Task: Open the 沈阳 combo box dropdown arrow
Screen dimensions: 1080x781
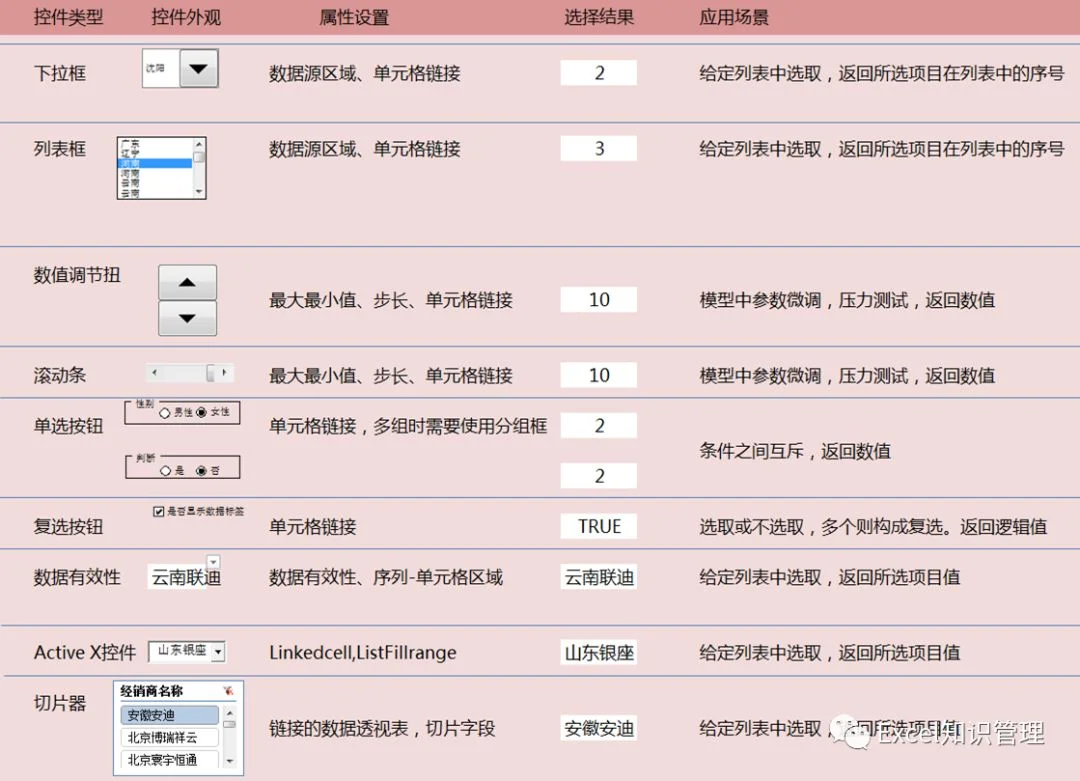Action: click(199, 68)
